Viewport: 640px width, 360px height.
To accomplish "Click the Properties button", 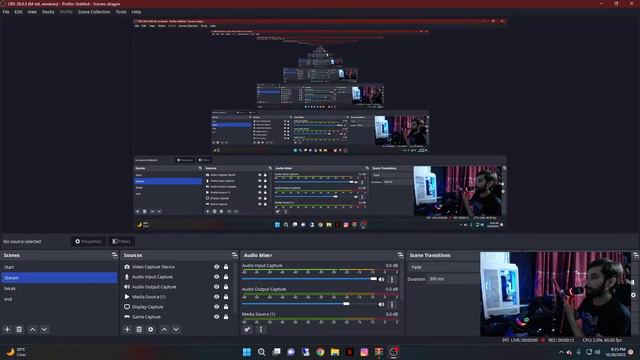I will 89,241.
